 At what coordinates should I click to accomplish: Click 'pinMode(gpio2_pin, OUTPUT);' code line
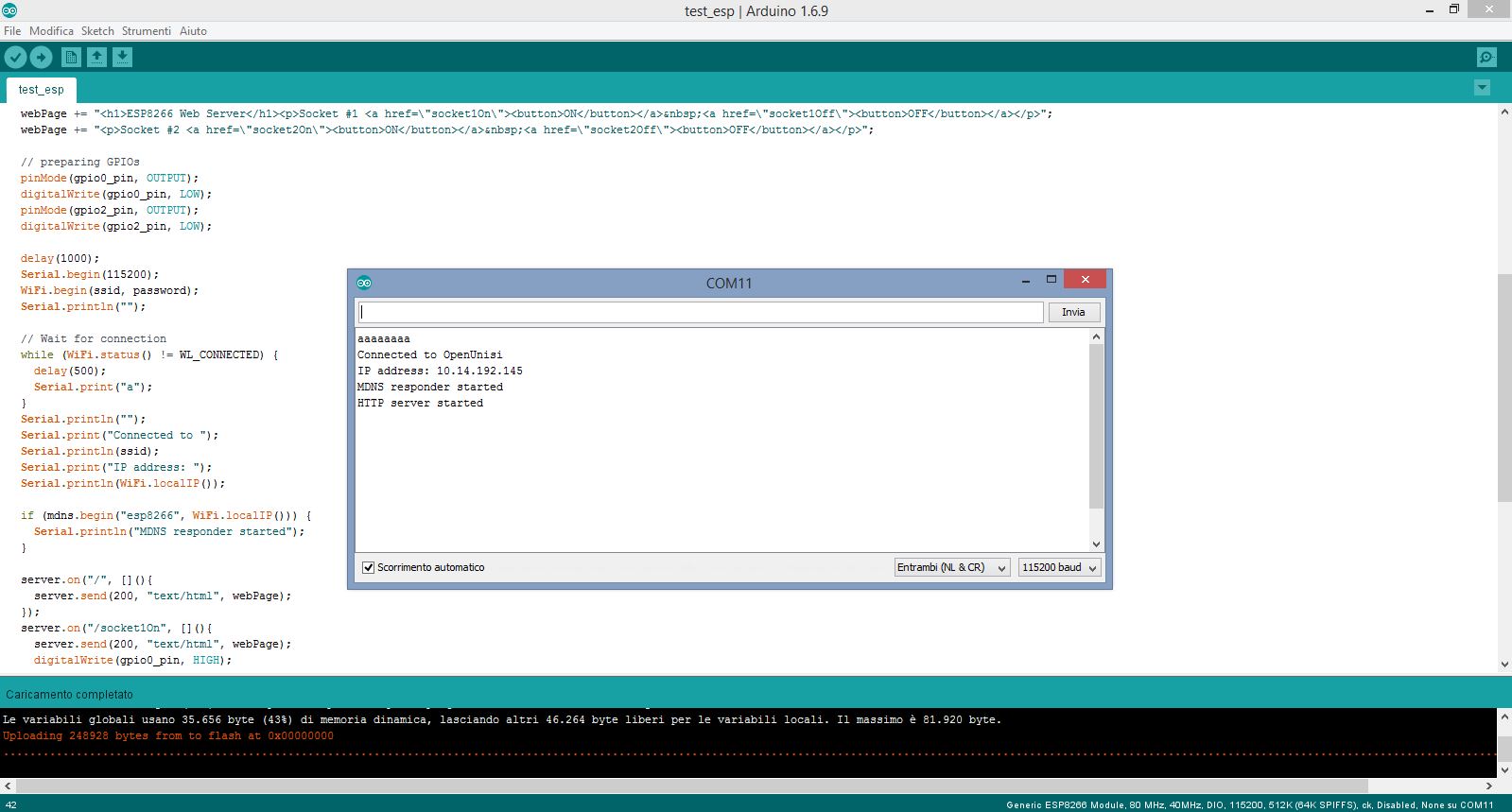110,210
